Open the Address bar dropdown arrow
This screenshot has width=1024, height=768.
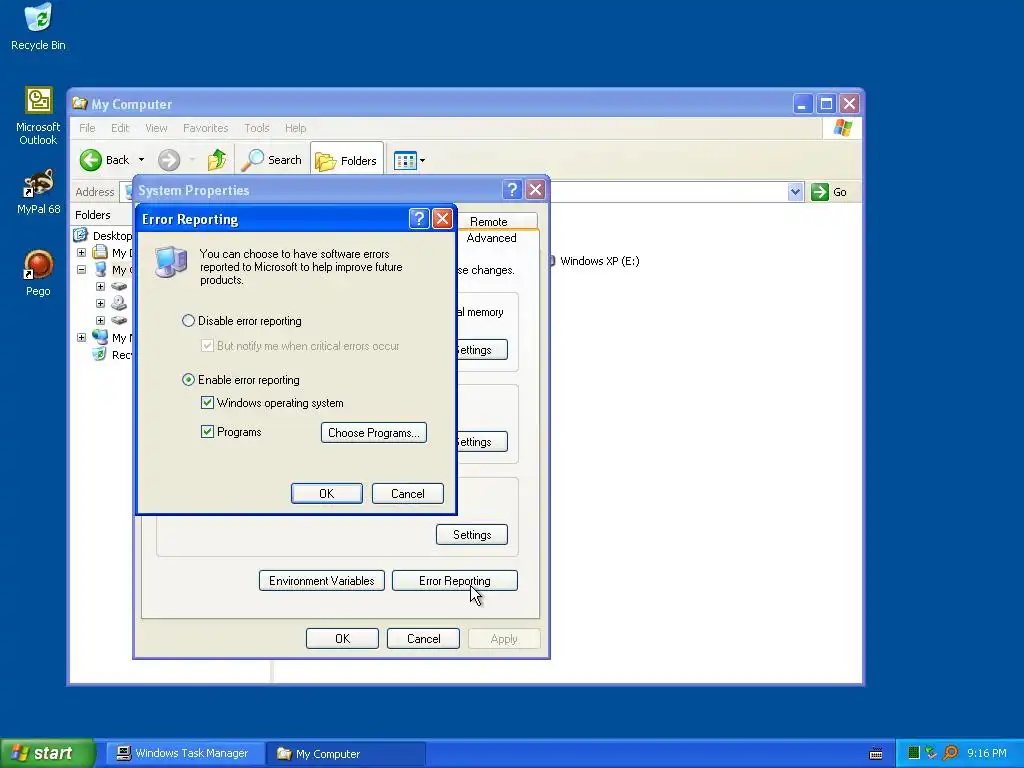tap(795, 192)
